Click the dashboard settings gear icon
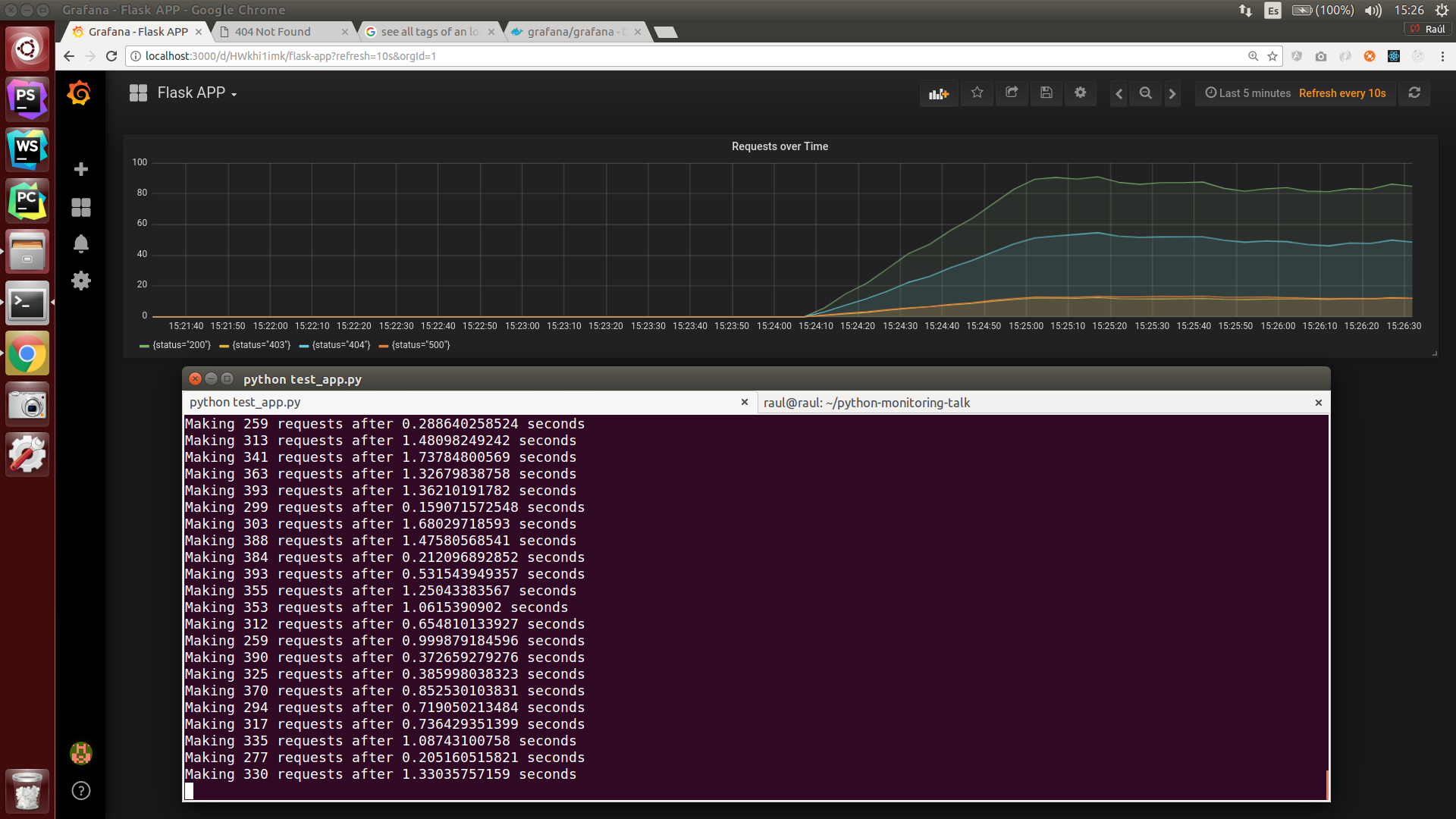1456x819 pixels. pyautogui.click(x=1079, y=92)
